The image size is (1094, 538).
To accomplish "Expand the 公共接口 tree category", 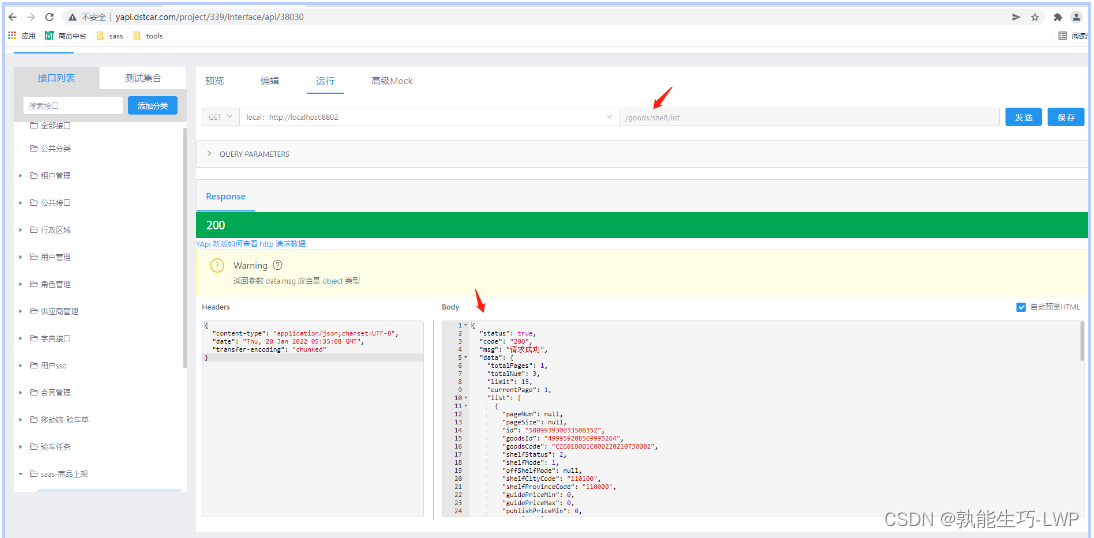I will click(20, 203).
